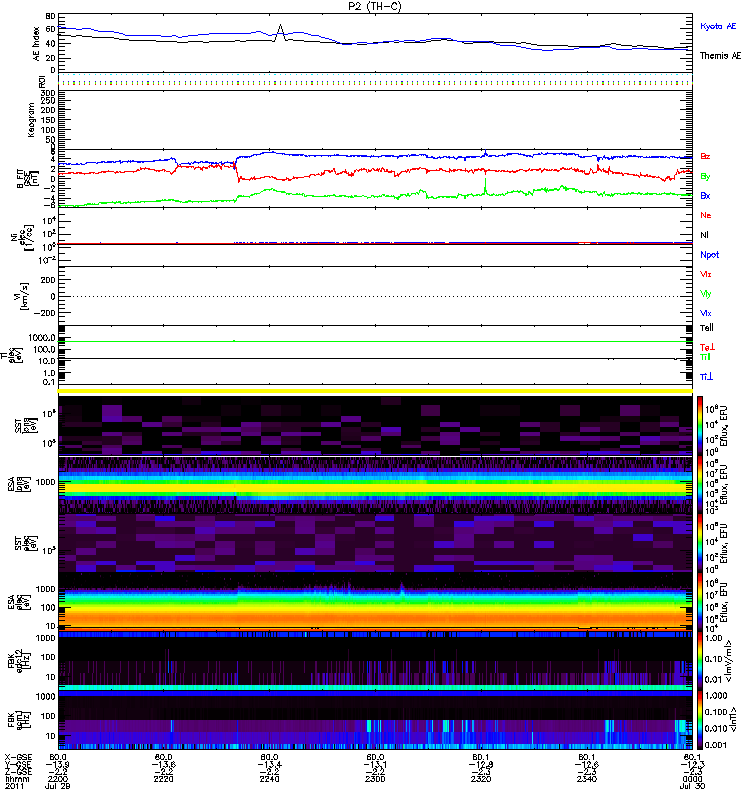Click the red Vix velocity legend label
Screen dimensions: 750x800
(x=706, y=274)
